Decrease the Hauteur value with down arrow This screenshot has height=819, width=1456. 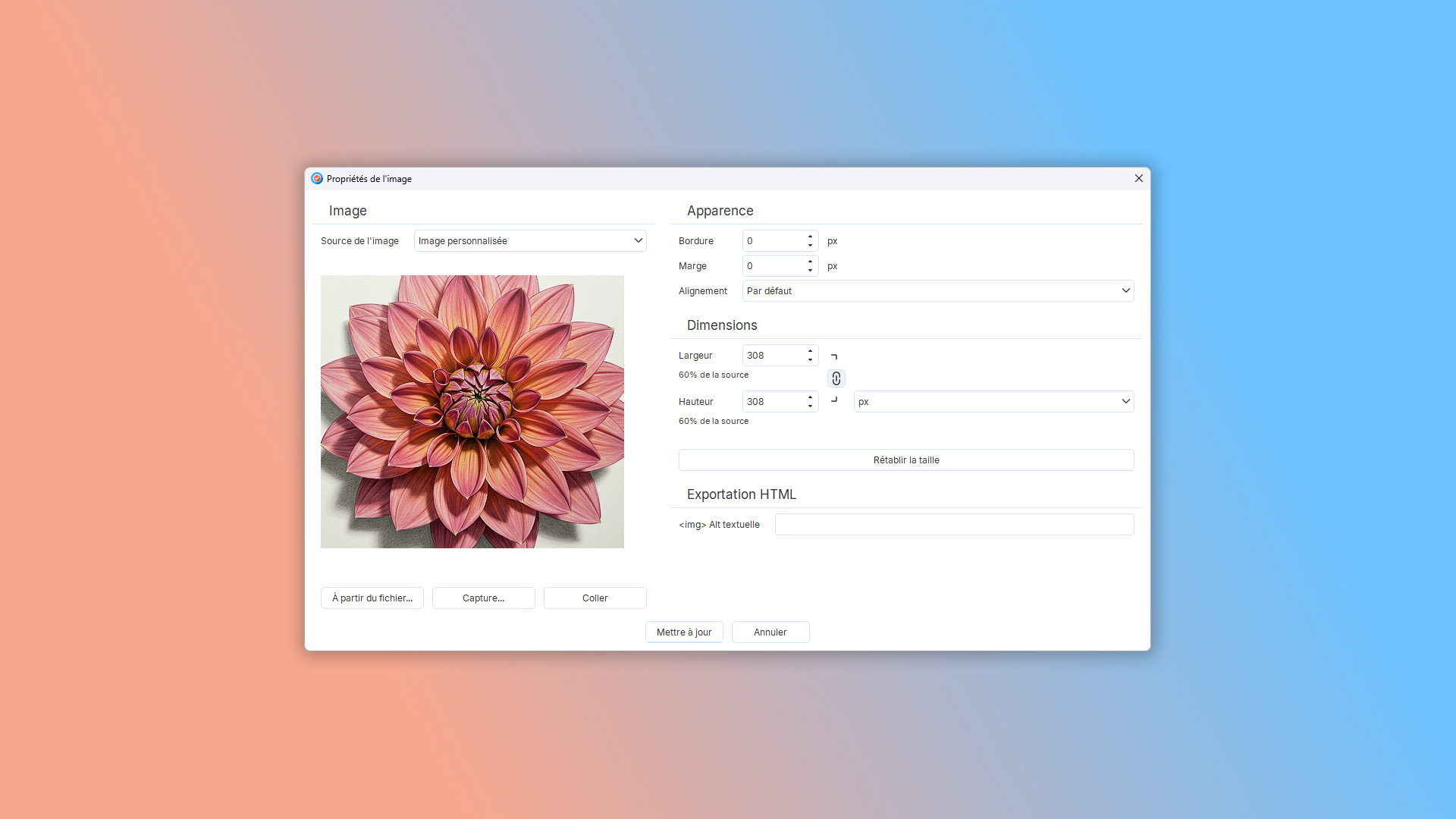tap(810, 406)
